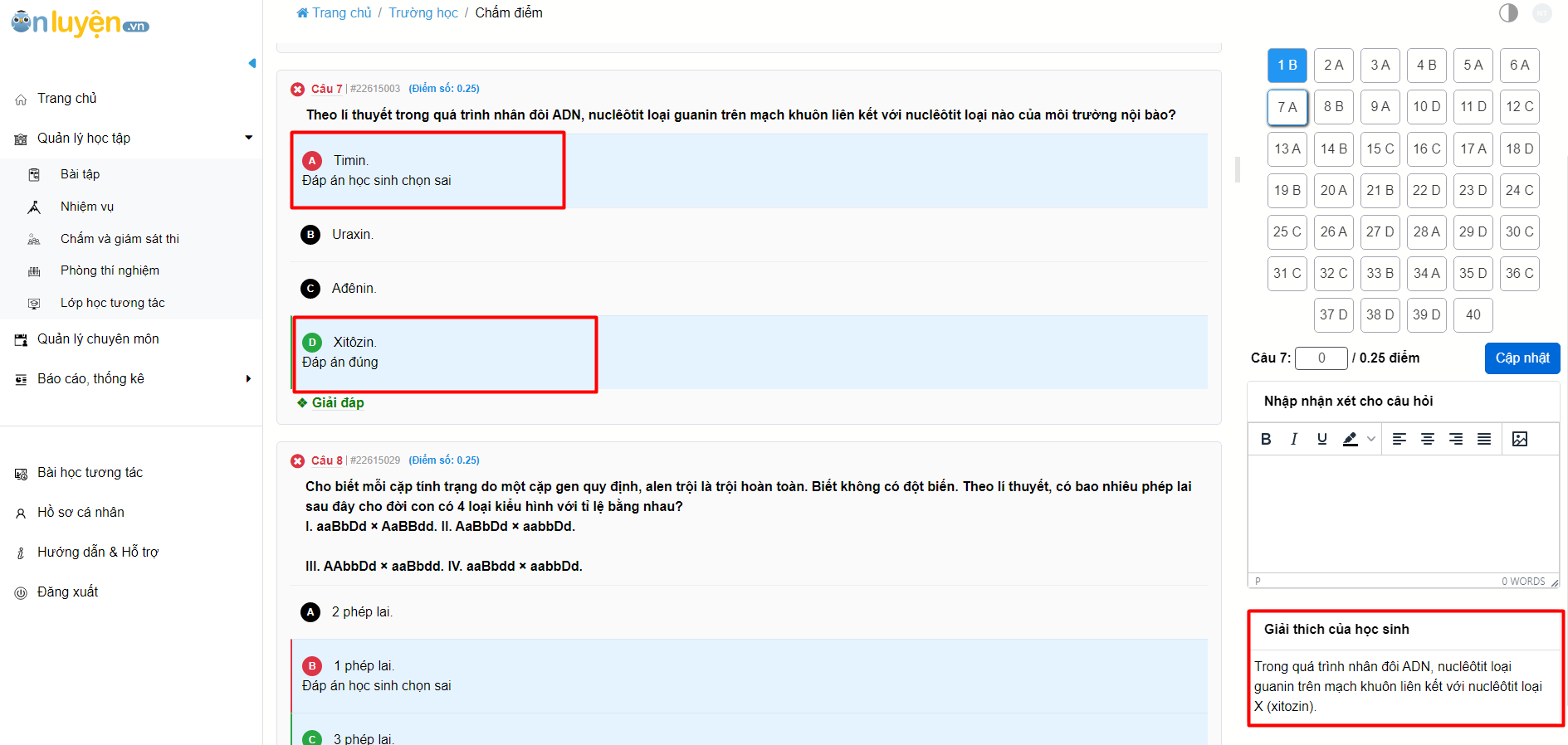Focus the Câu 7 score input field

1321,358
